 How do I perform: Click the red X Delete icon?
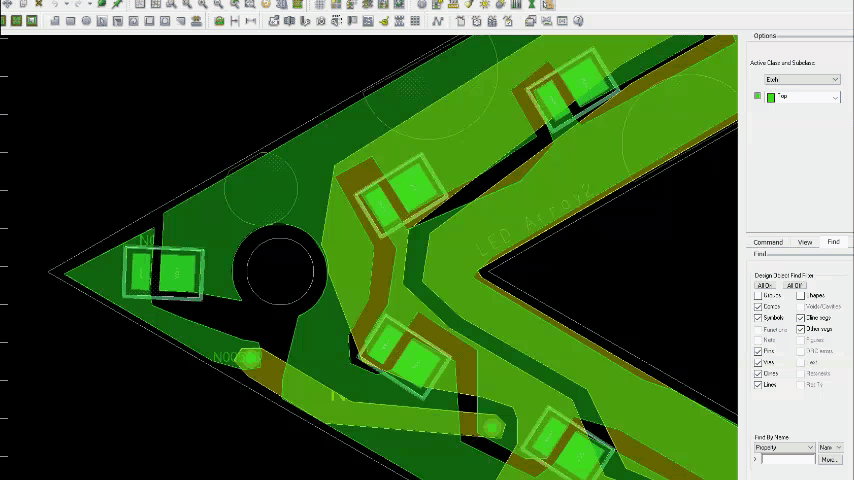[38, 4]
